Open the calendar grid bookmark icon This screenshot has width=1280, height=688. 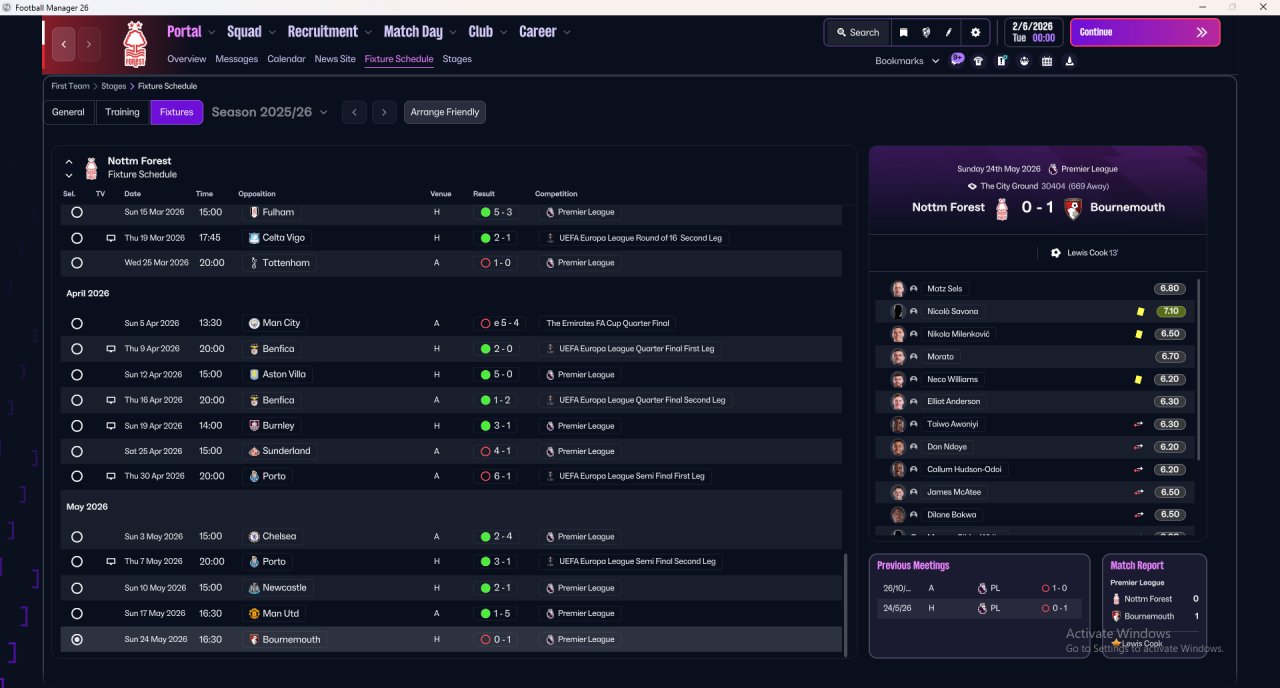(x=1047, y=61)
